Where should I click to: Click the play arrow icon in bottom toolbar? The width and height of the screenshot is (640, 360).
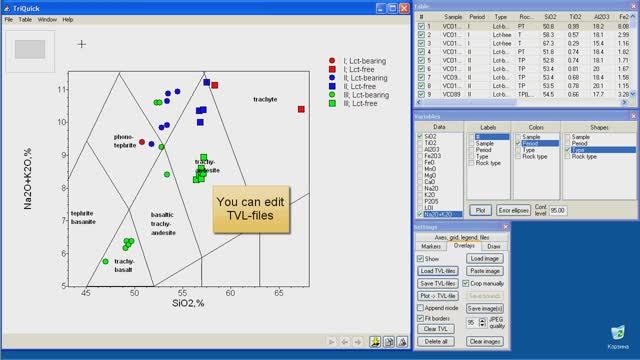[x=331, y=342]
